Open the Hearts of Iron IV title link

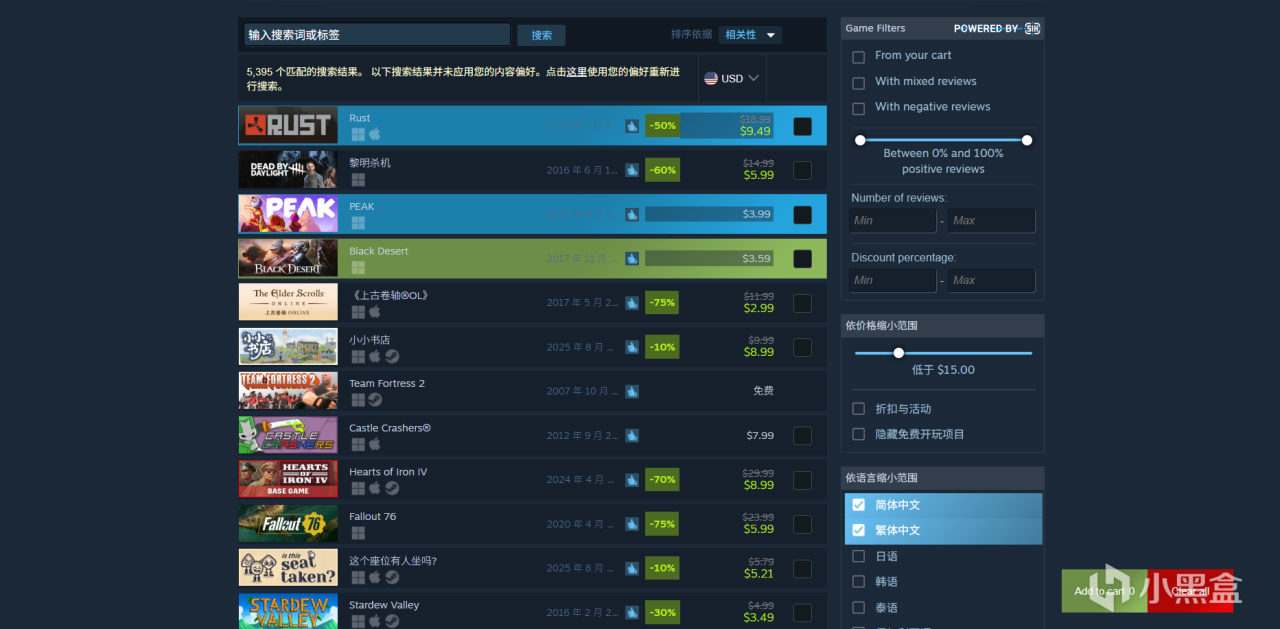388,472
